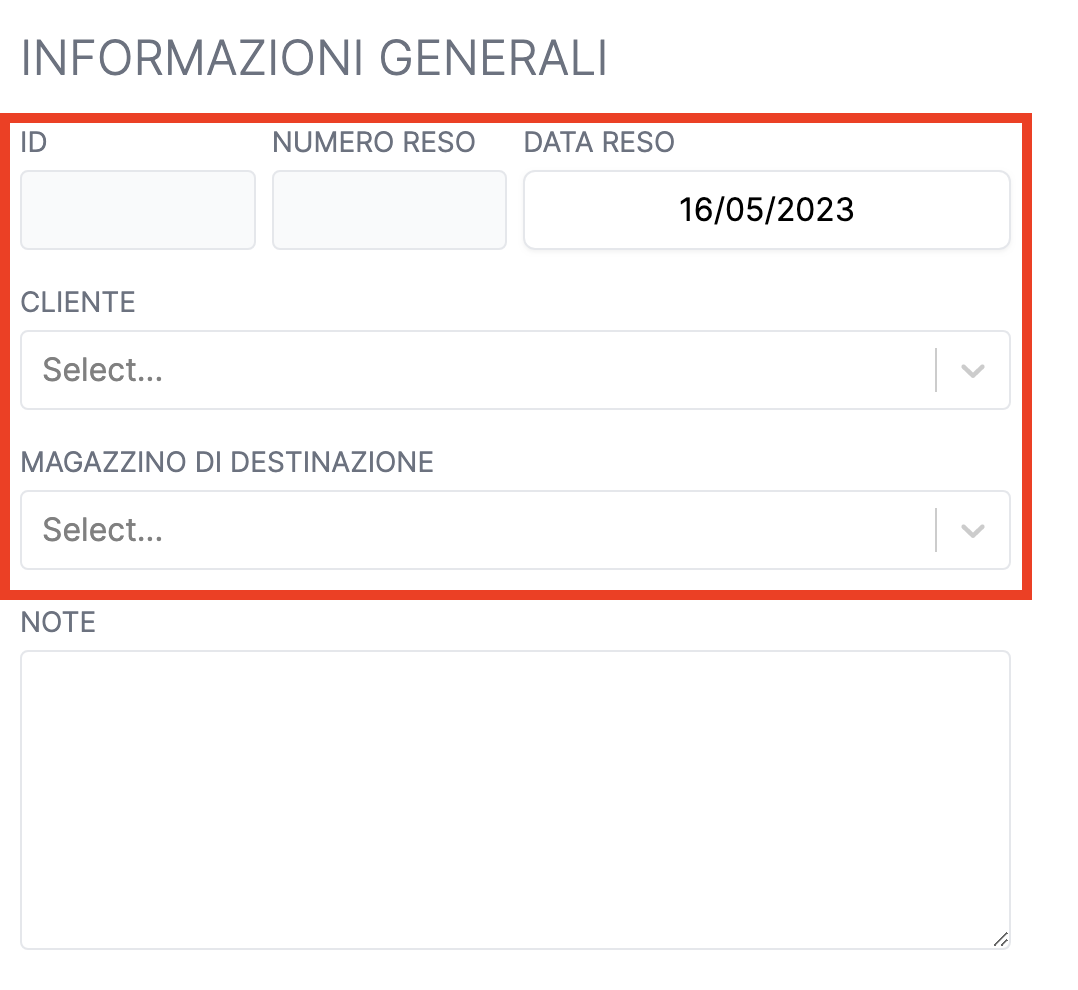Click the ID field label
The image size is (1078, 990).
pos(34,142)
